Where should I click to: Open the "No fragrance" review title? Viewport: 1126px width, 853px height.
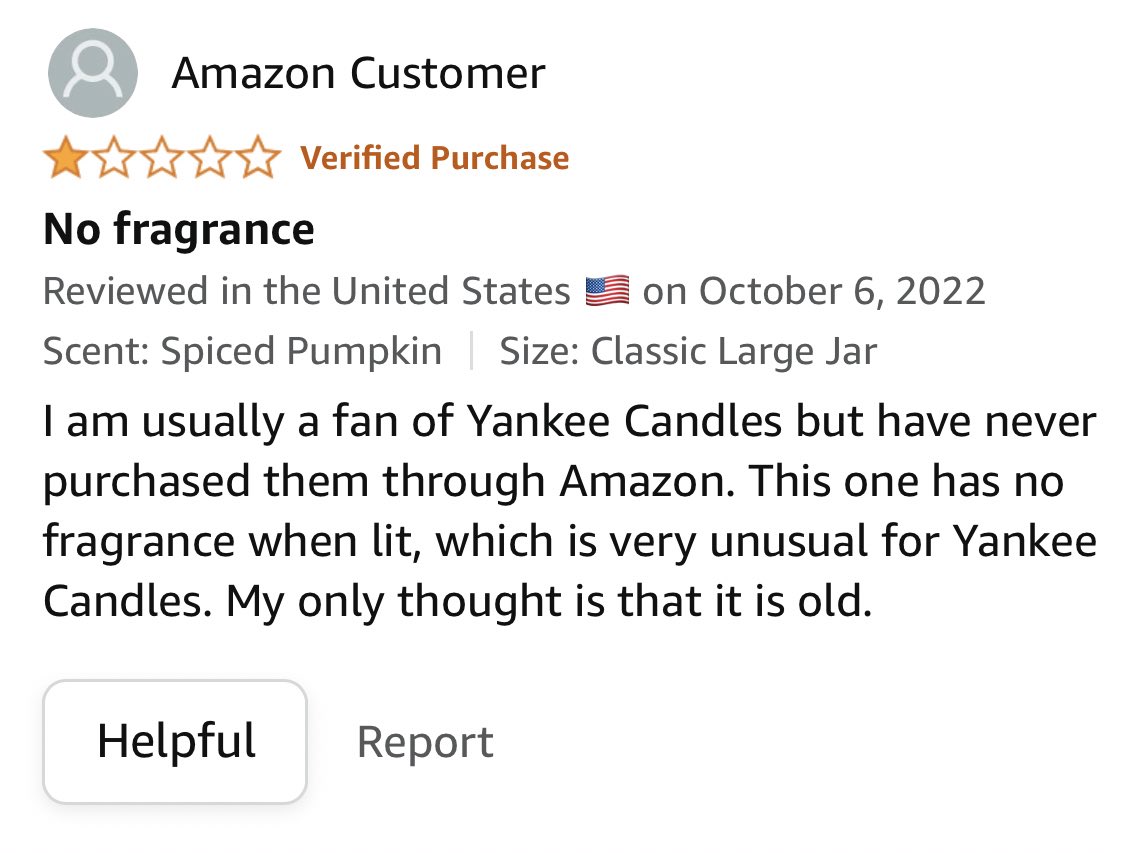(179, 229)
